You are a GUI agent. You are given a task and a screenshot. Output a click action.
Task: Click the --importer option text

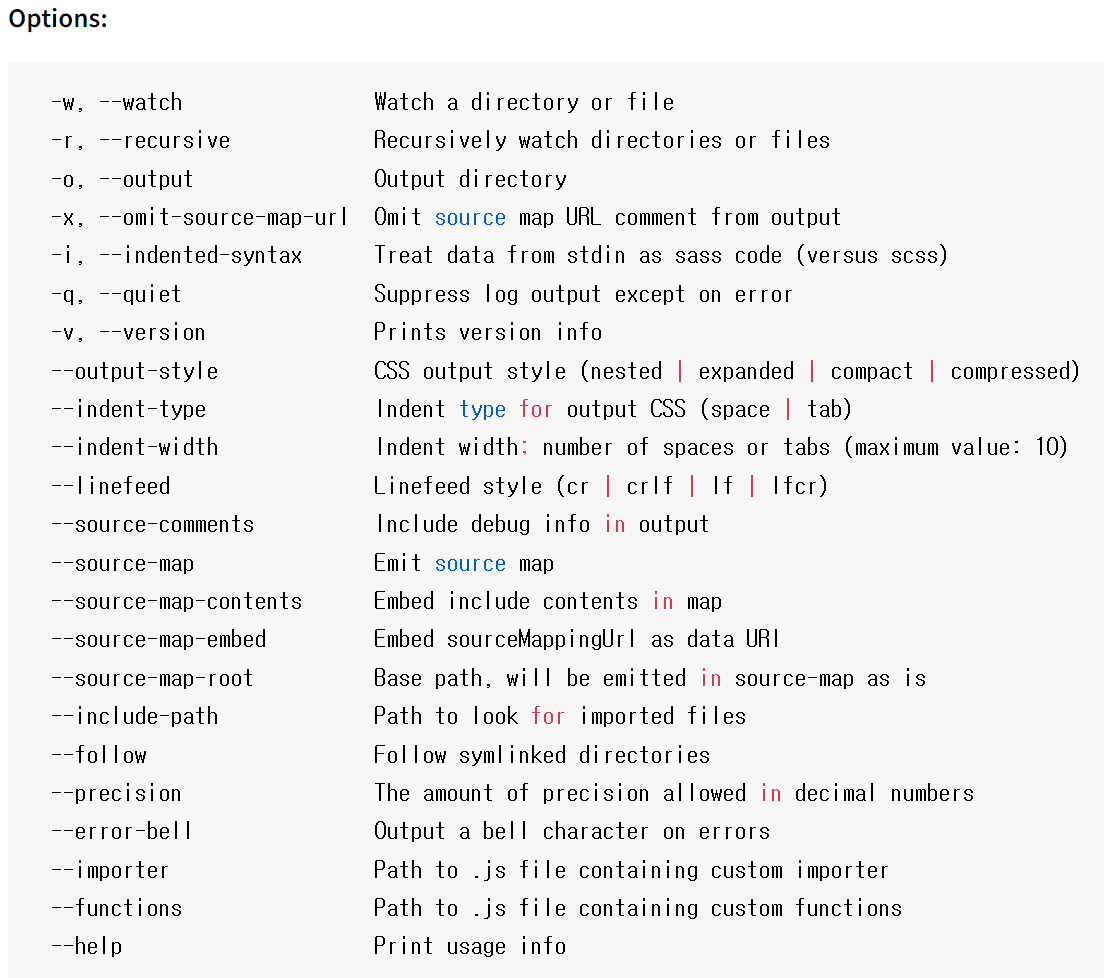[110, 870]
